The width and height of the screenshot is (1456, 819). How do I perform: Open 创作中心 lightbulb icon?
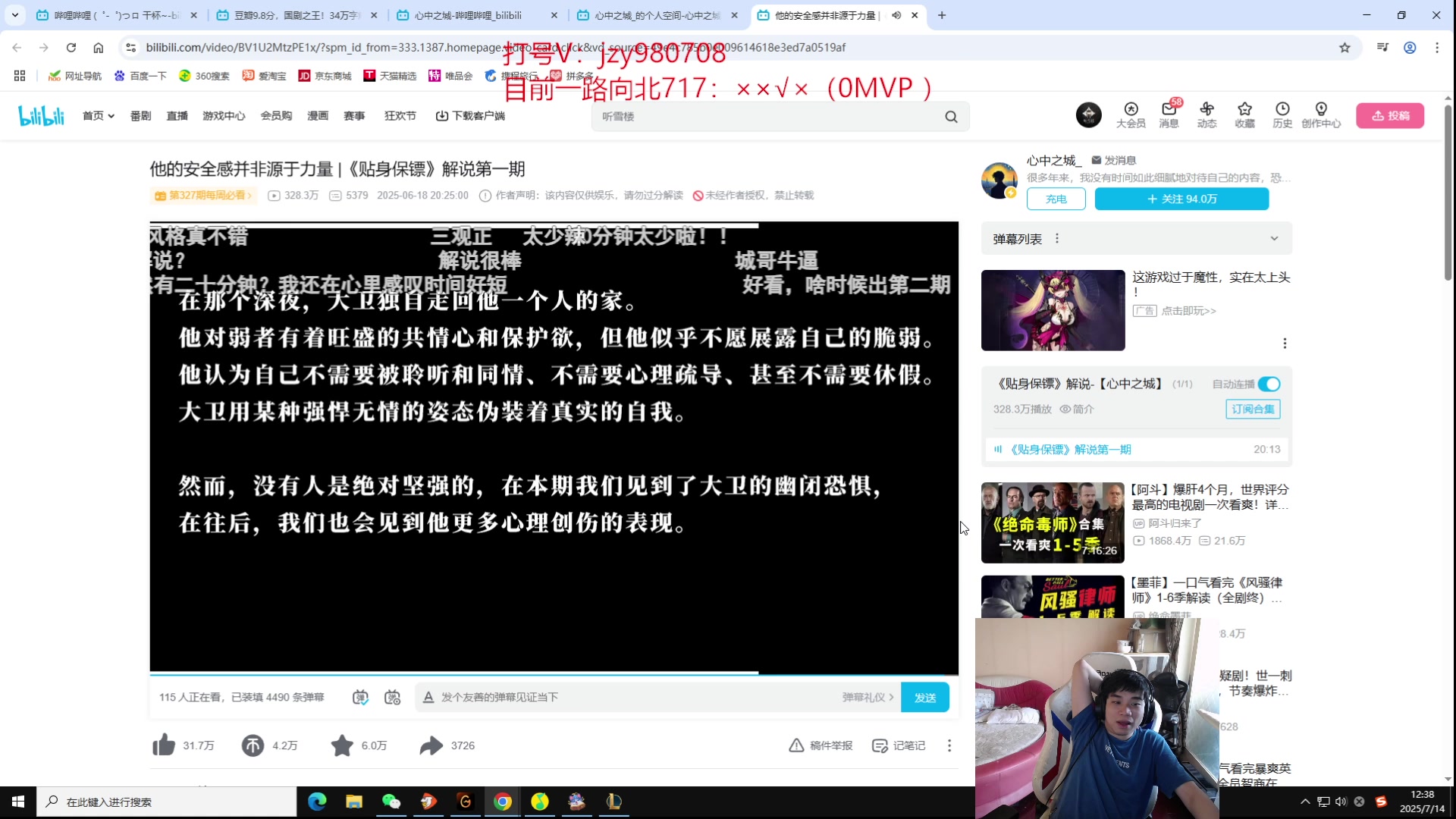1321,115
